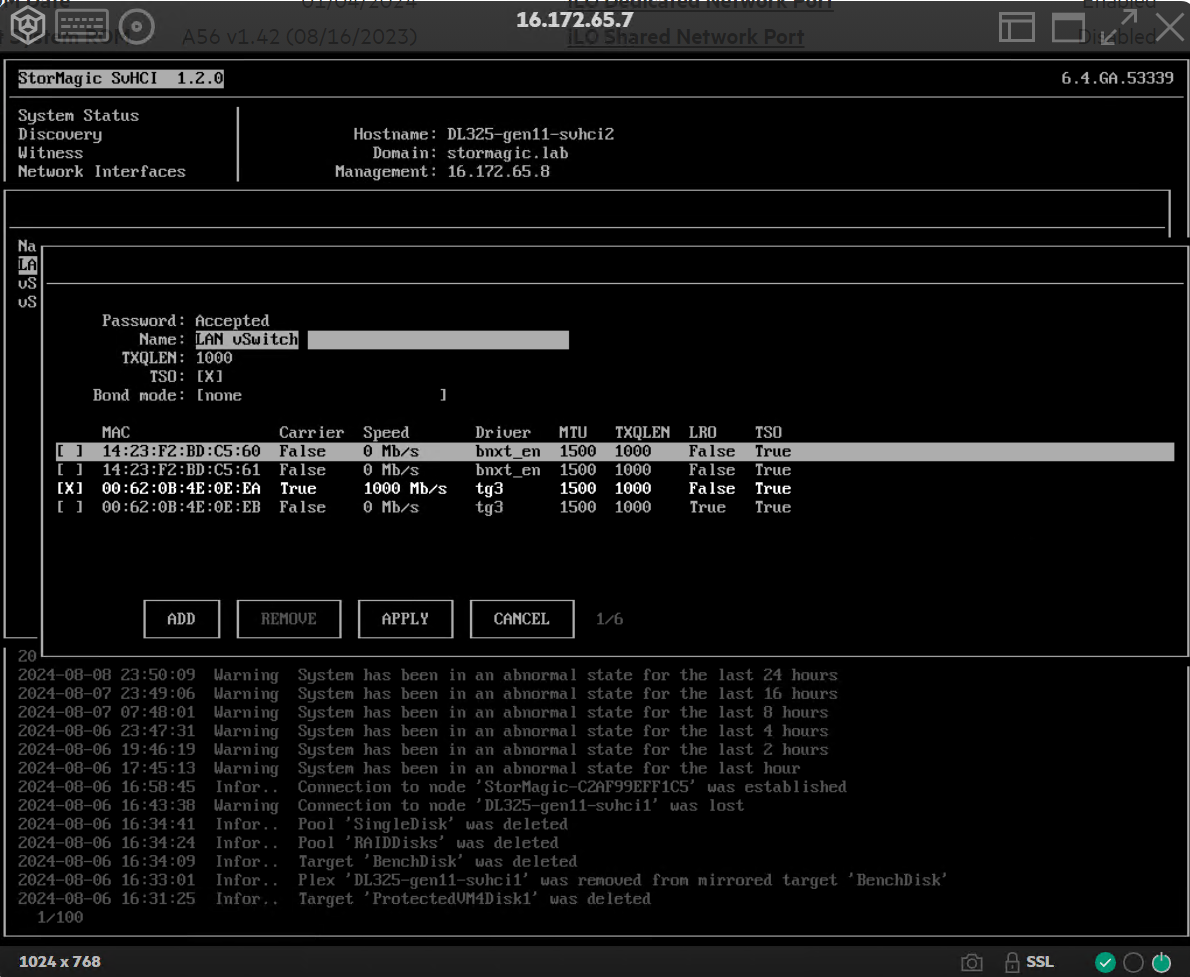Click the StorMagic SvHCI 1.2.0 title

coord(121,78)
